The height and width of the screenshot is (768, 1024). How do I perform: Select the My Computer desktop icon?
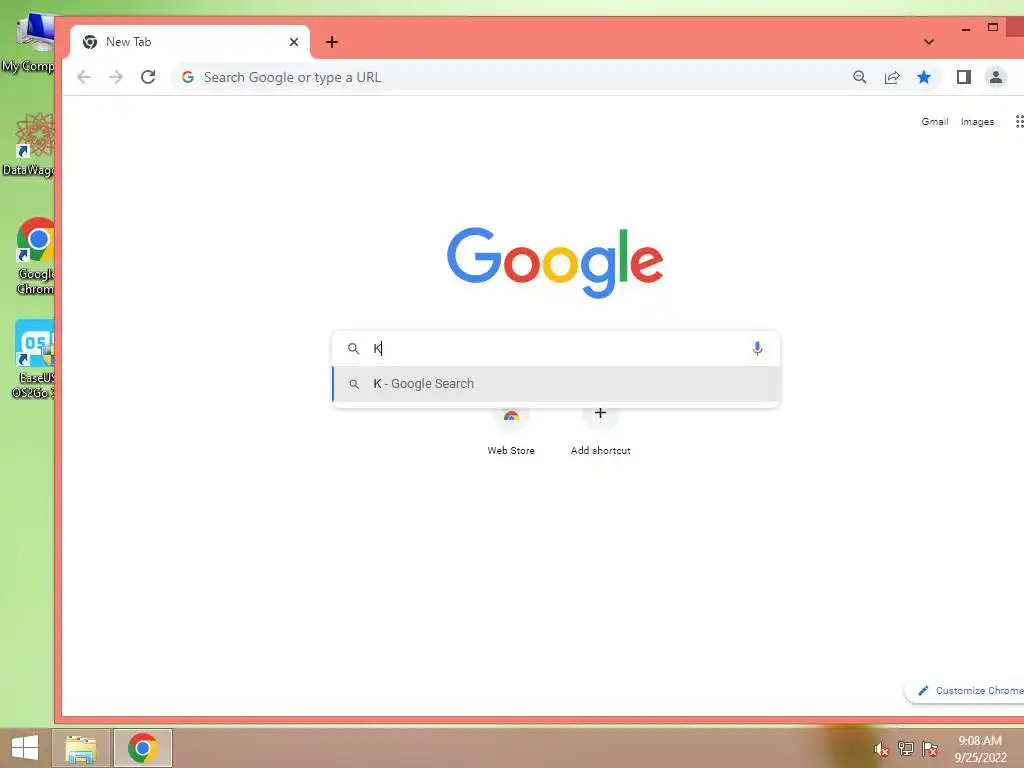tap(29, 43)
